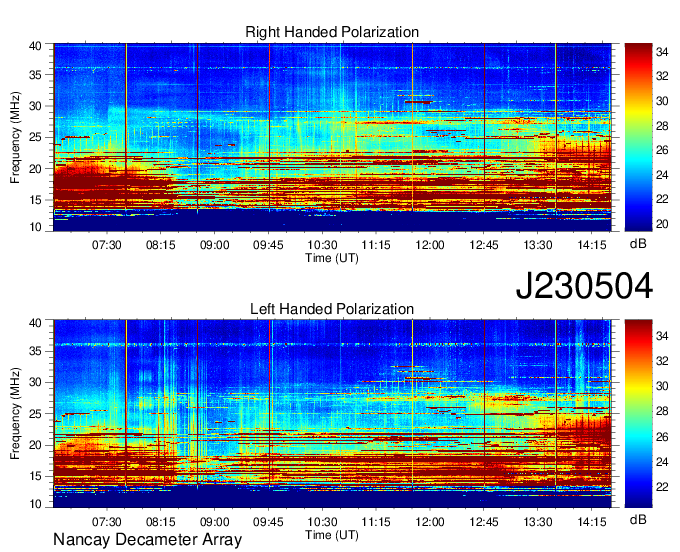Screen dimensions: 680x552
Task: Click 12:00 tick on right-handed time axis
Action: pyautogui.click(x=430, y=245)
